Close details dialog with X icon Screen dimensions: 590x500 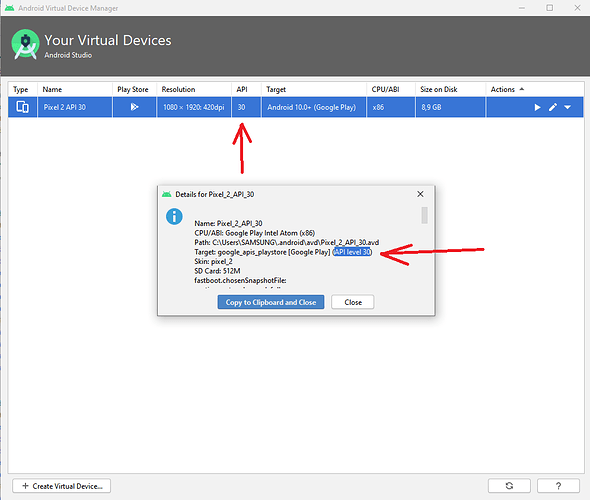point(420,194)
